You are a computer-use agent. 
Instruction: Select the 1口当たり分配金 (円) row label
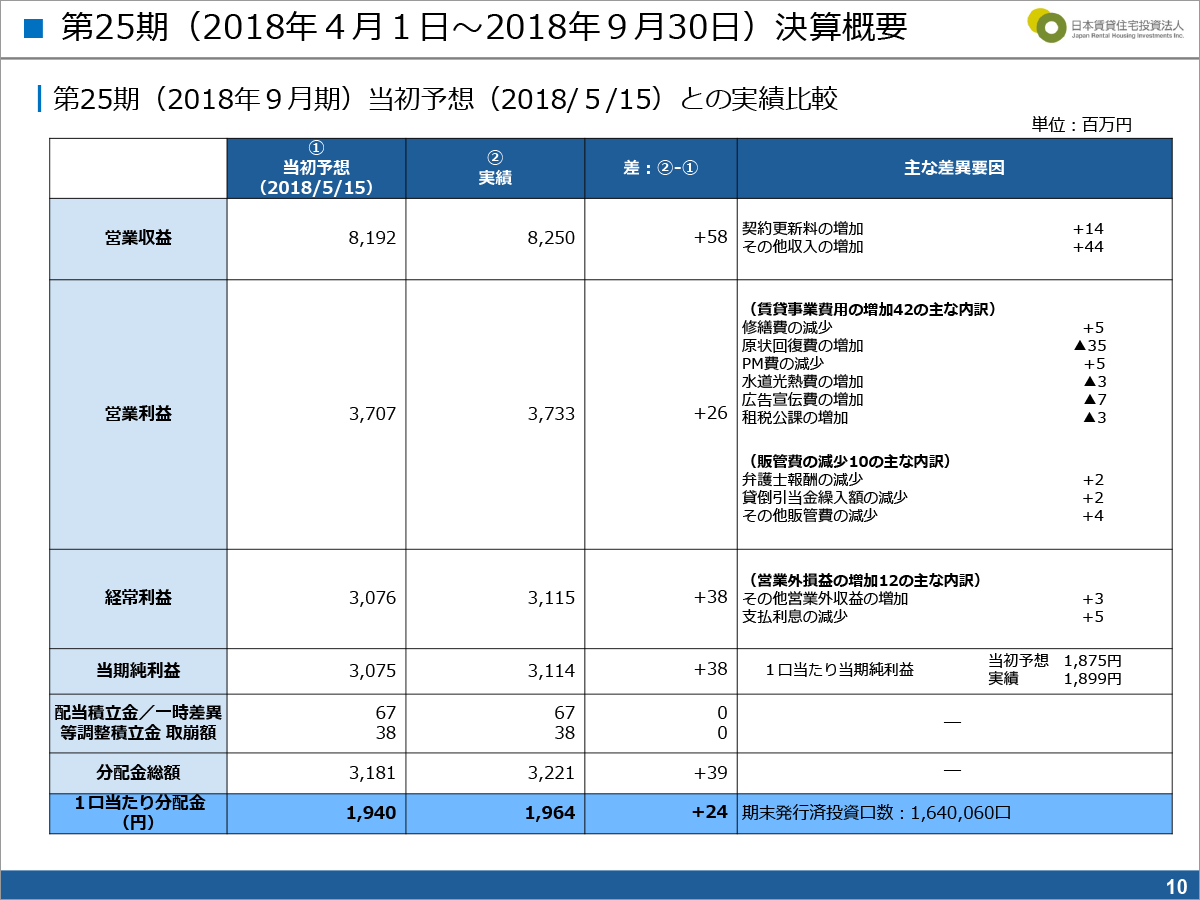(138, 813)
